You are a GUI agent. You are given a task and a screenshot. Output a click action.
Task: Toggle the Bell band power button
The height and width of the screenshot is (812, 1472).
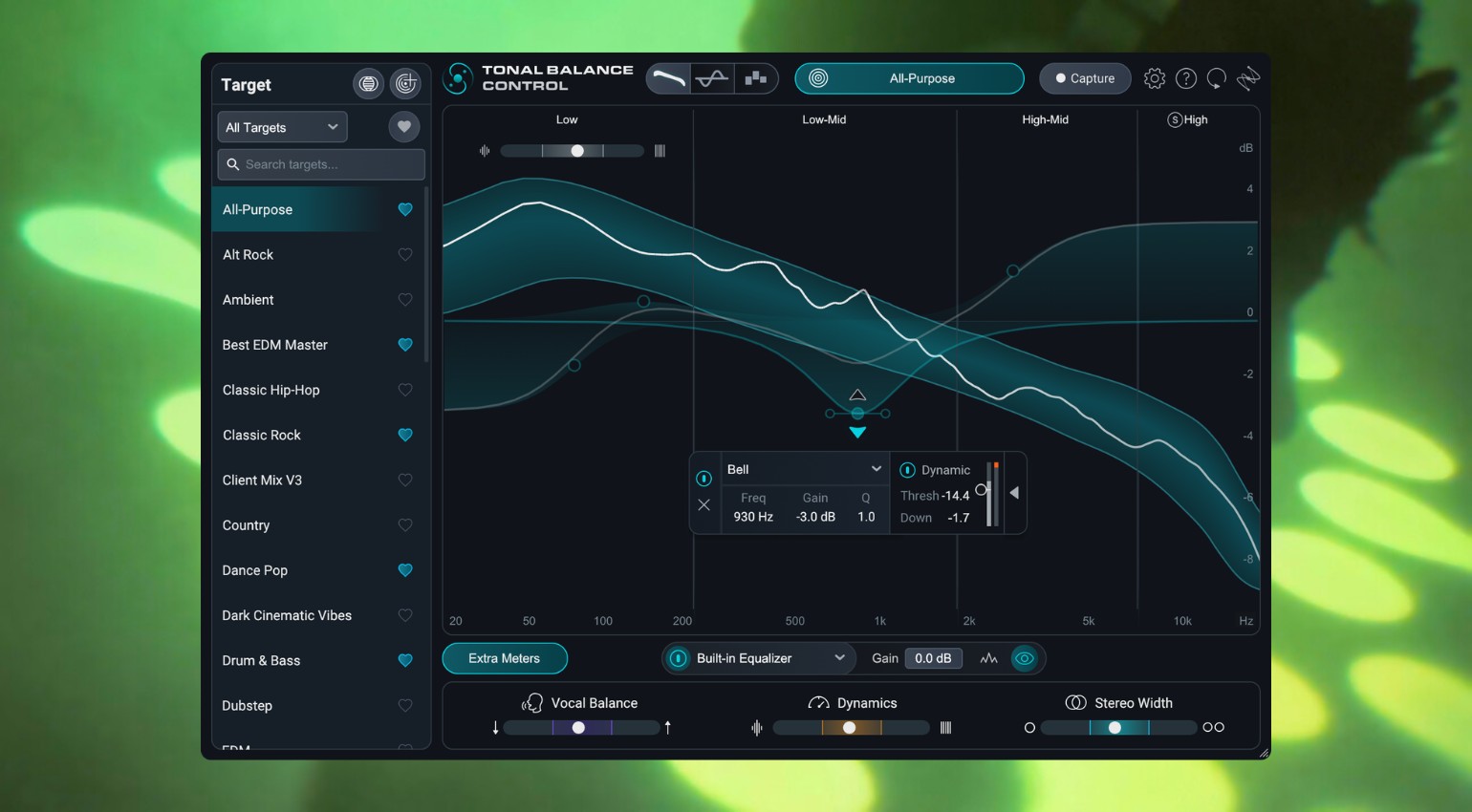pyautogui.click(x=704, y=478)
